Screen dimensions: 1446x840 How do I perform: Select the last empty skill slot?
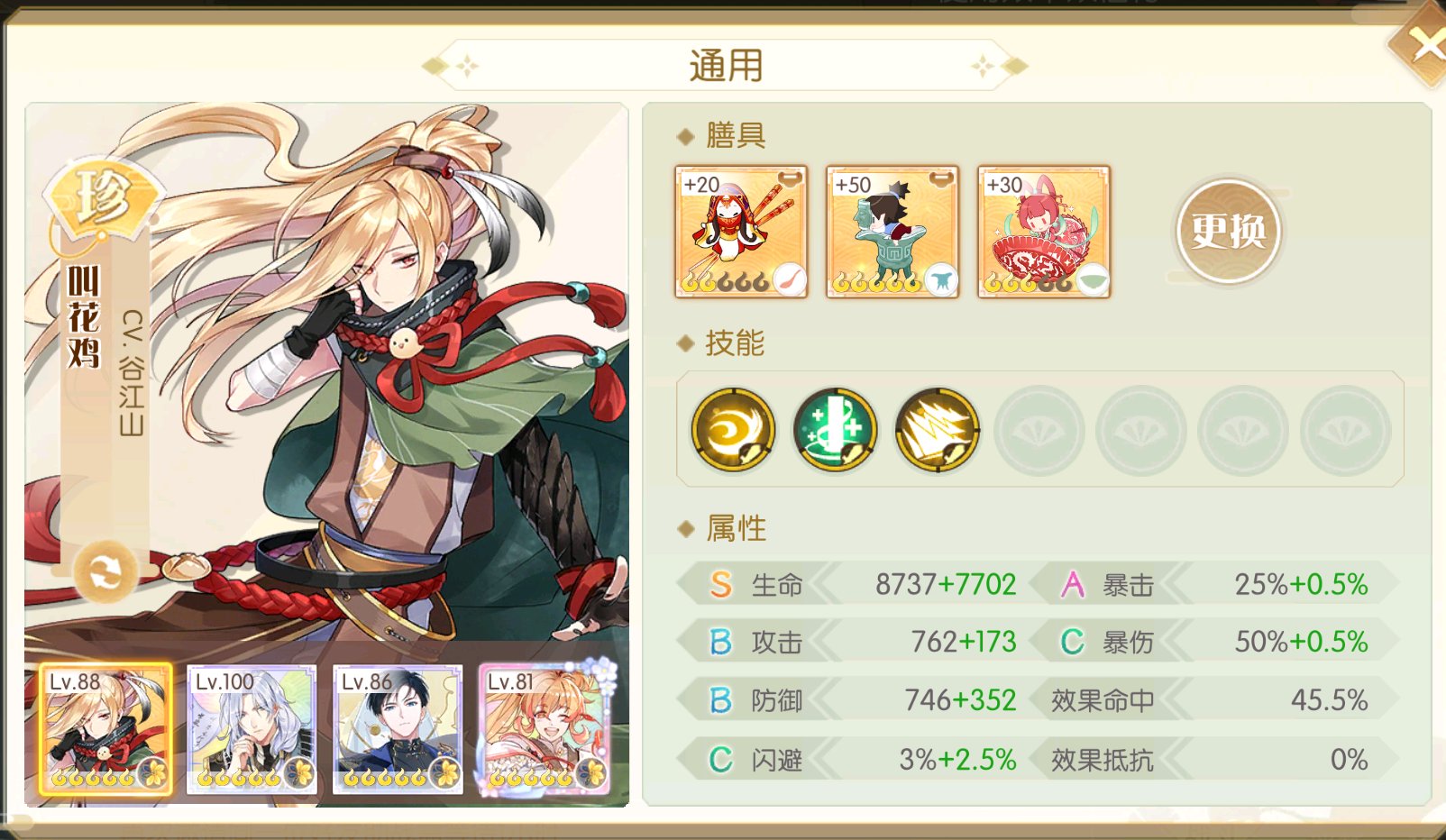[x=1344, y=431]
